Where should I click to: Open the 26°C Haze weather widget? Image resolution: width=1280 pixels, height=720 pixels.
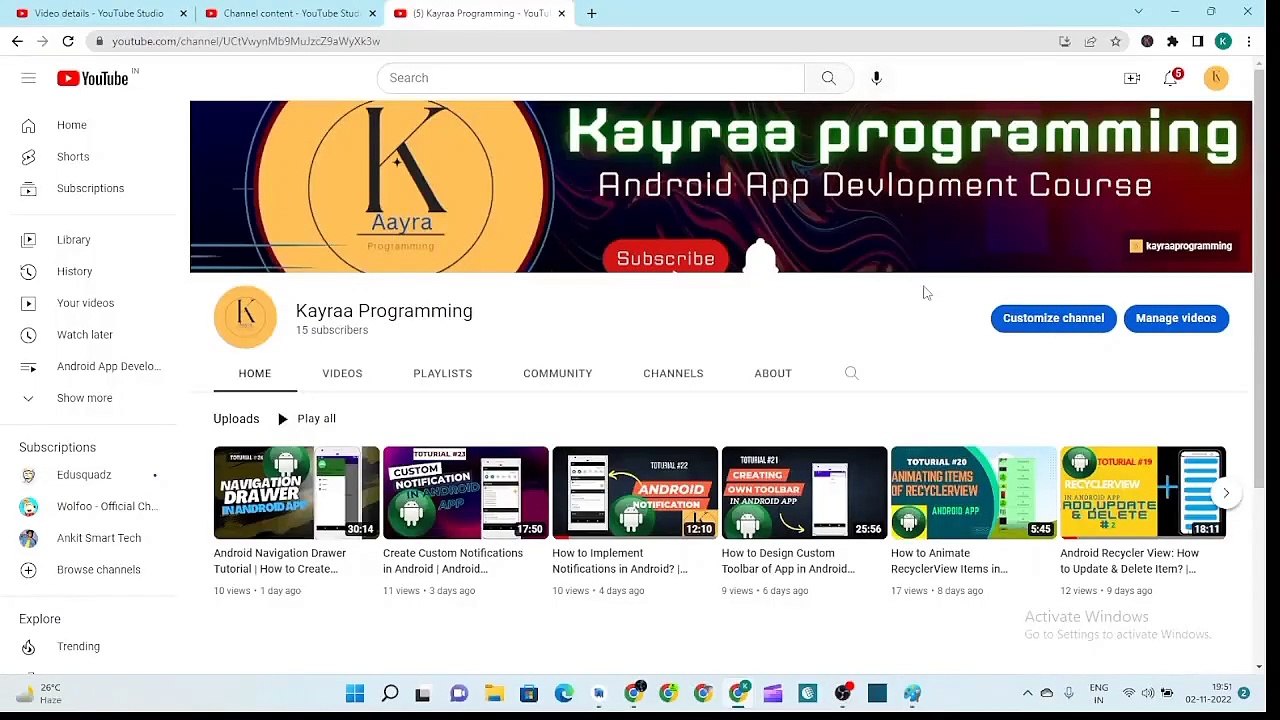point(40,693)
